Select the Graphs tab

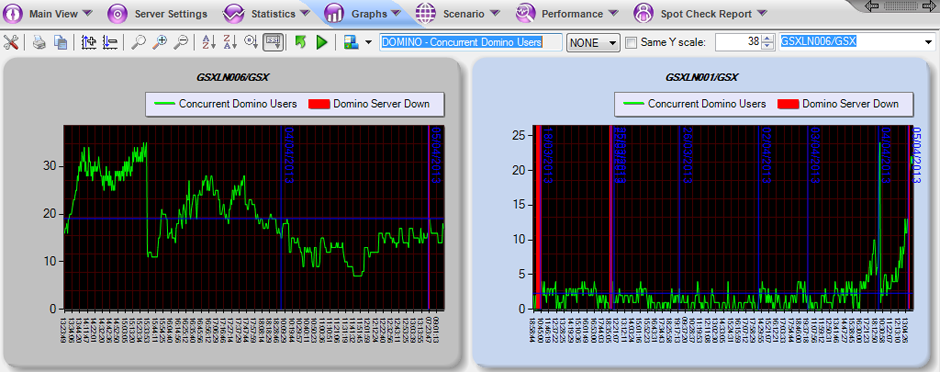(x=369, y=13)
